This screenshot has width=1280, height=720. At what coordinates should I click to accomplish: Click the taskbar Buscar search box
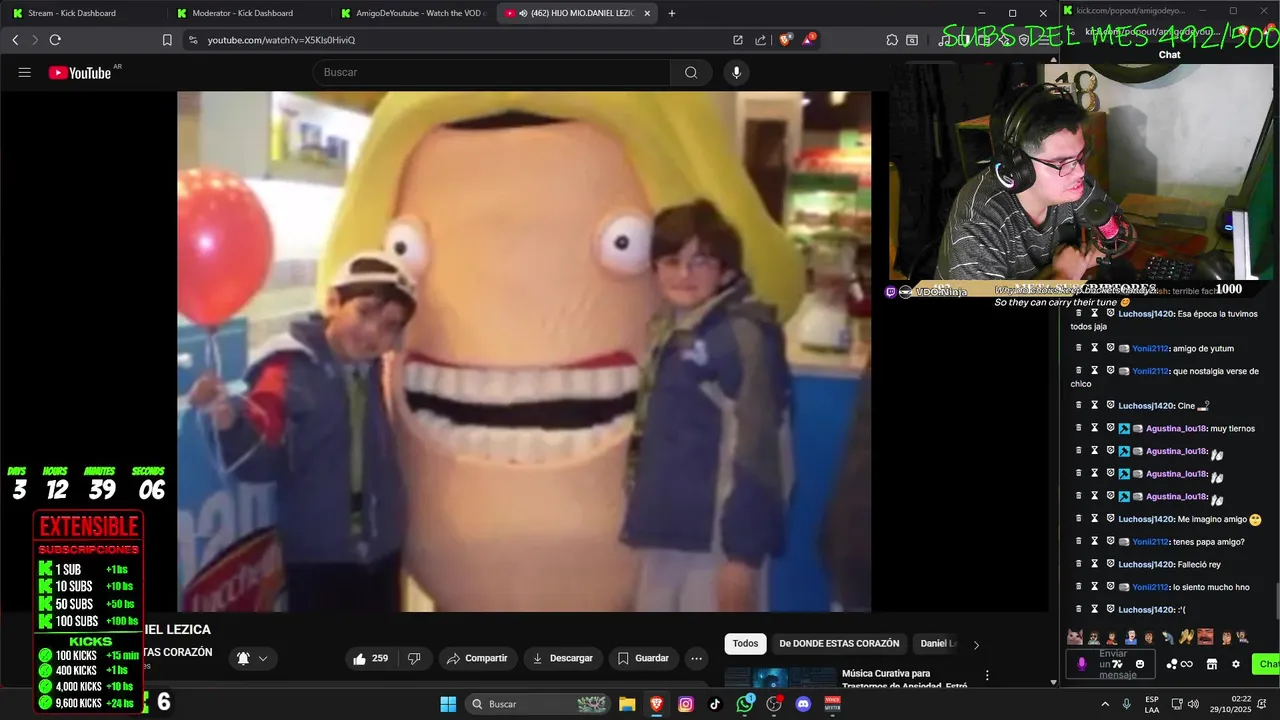pos(537,704)
